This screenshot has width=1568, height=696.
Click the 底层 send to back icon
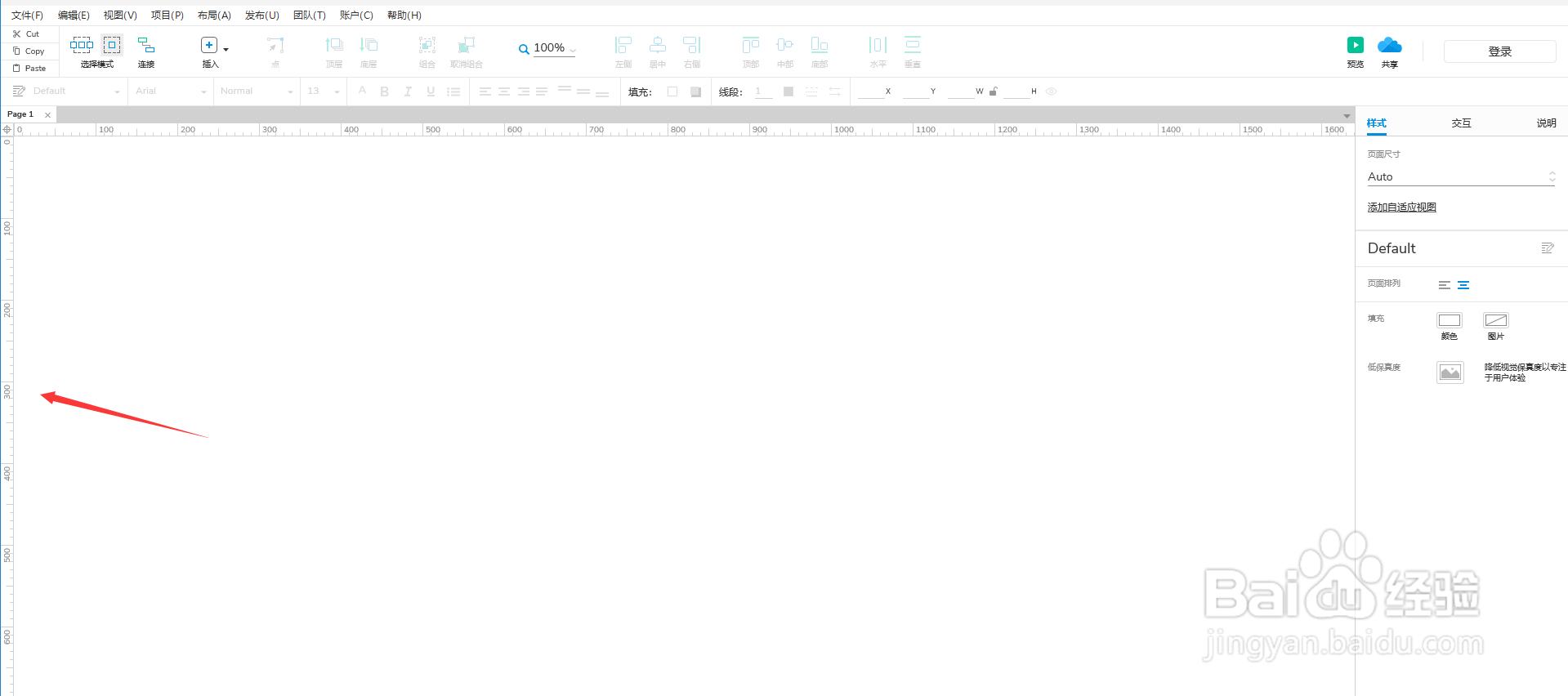[x=369, y=45]
